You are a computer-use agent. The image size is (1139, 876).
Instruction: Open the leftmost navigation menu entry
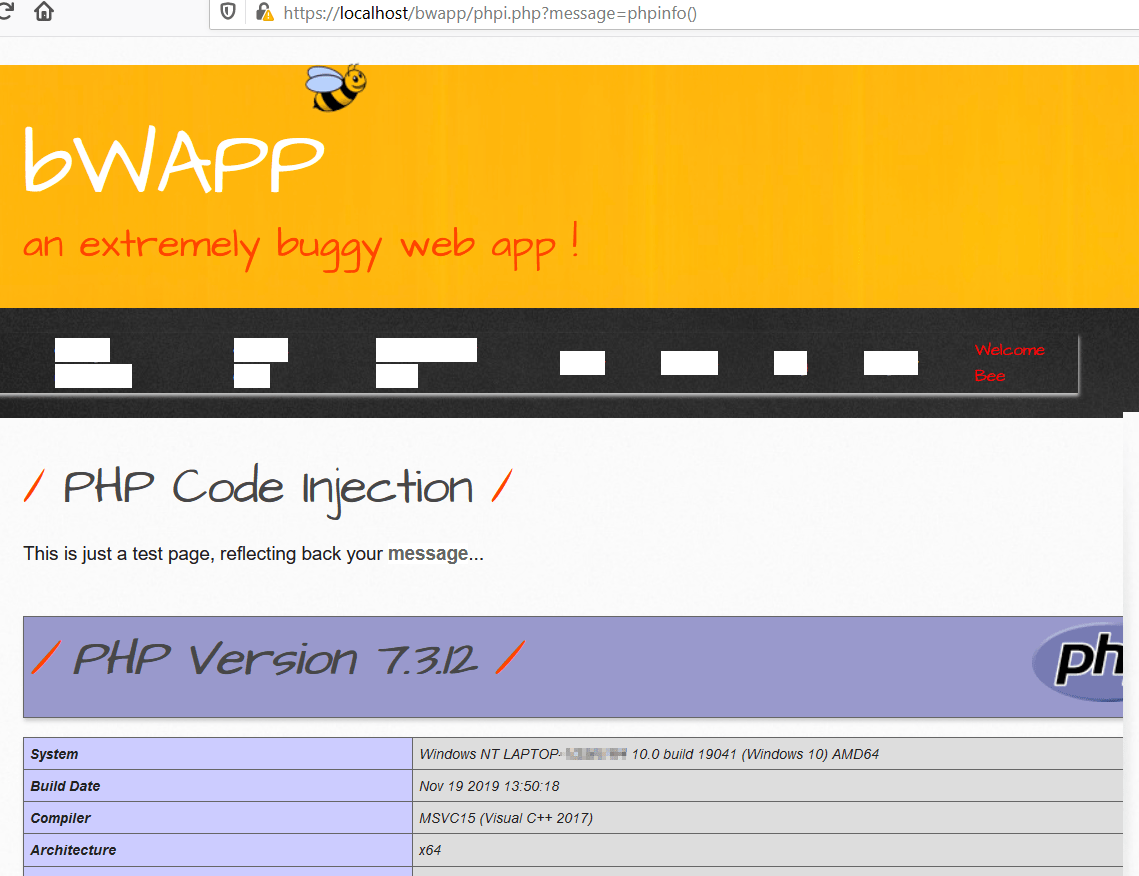[x=92, y=362]
